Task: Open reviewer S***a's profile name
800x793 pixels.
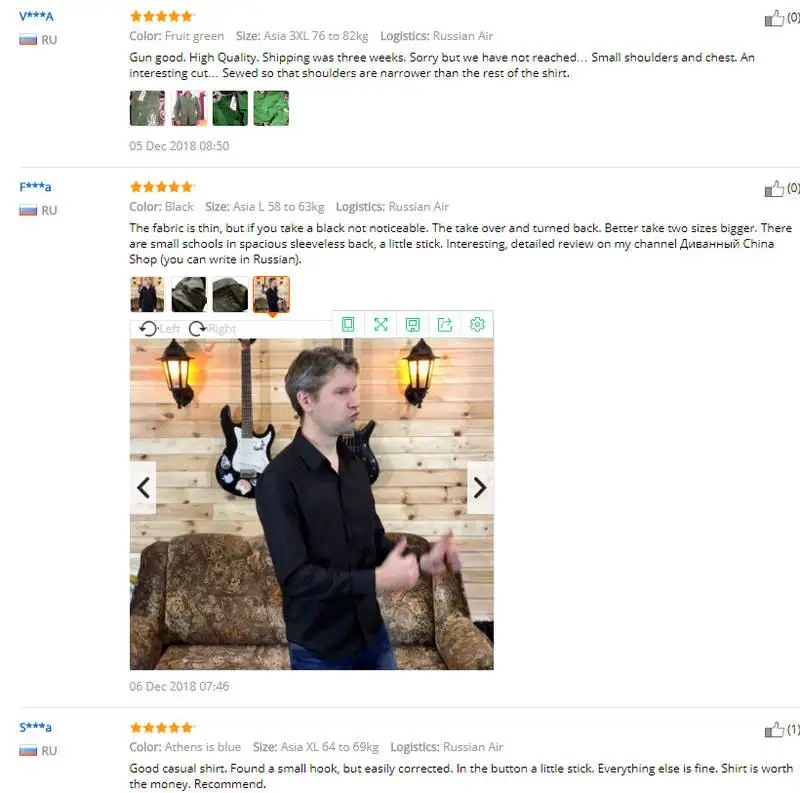Action: click(35, 727)
